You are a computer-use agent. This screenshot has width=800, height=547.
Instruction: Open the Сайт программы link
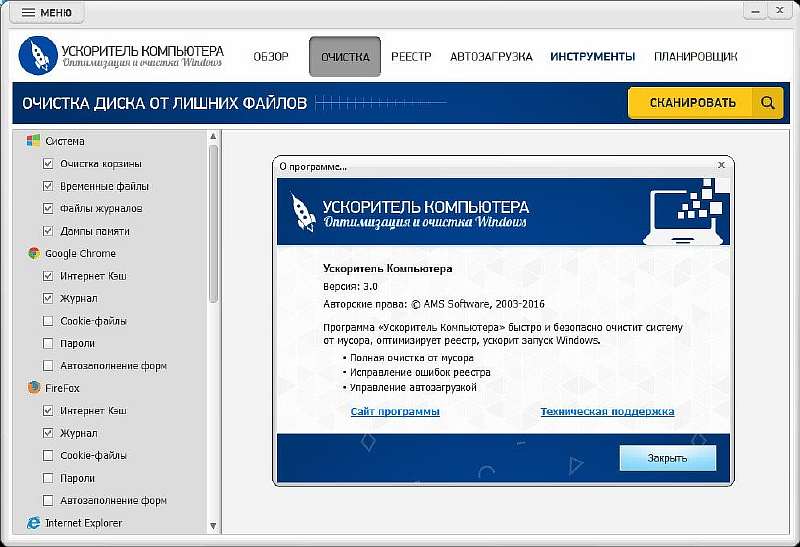pos(395,411)
